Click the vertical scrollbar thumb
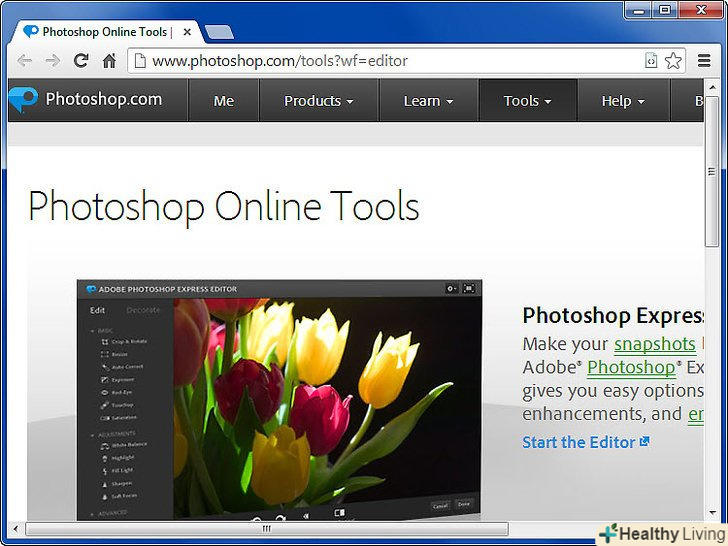The height and width of the screenshot is (546, 728). tap(712, 172)
